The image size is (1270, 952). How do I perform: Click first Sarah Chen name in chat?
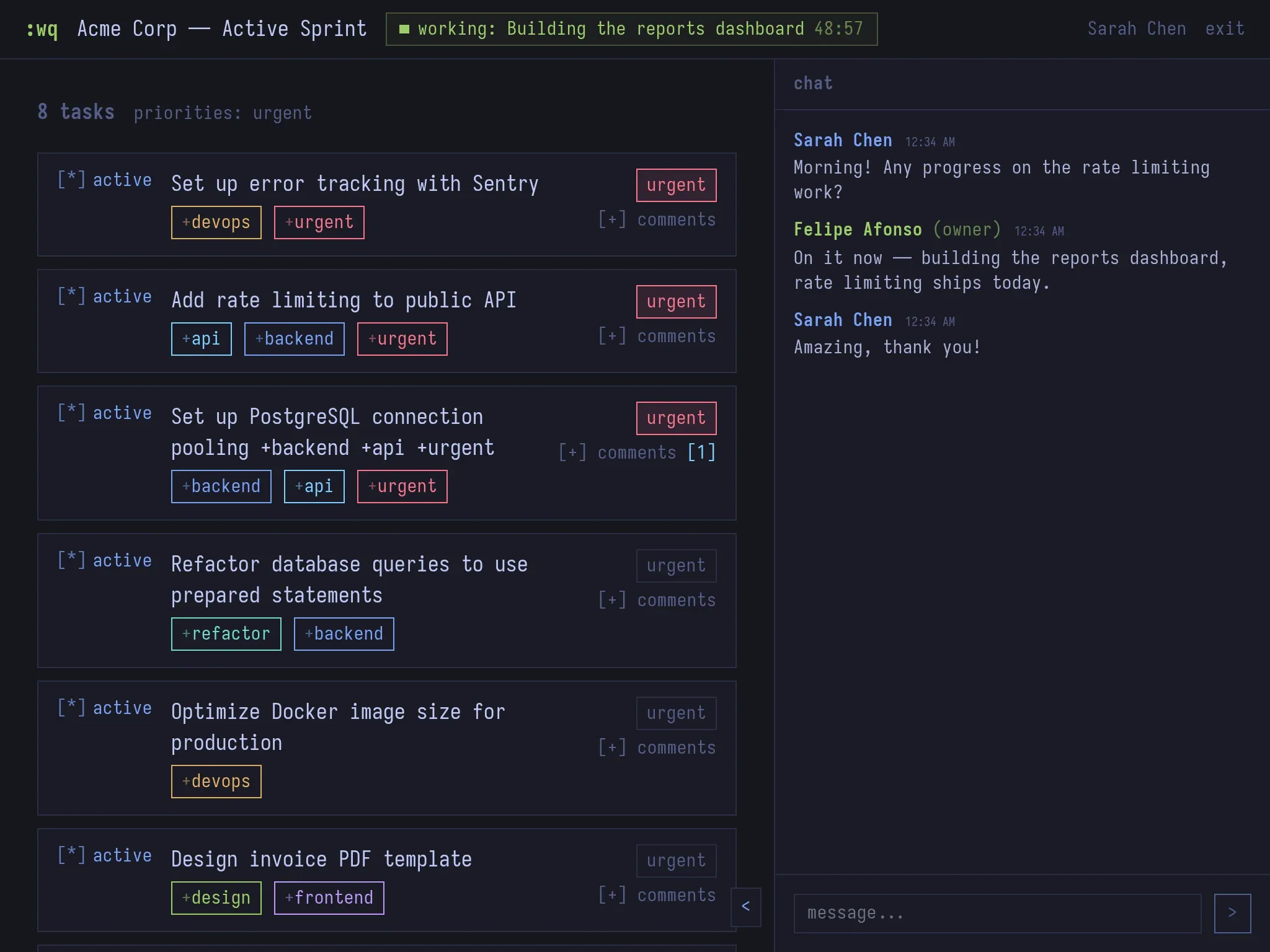[843, 141]
